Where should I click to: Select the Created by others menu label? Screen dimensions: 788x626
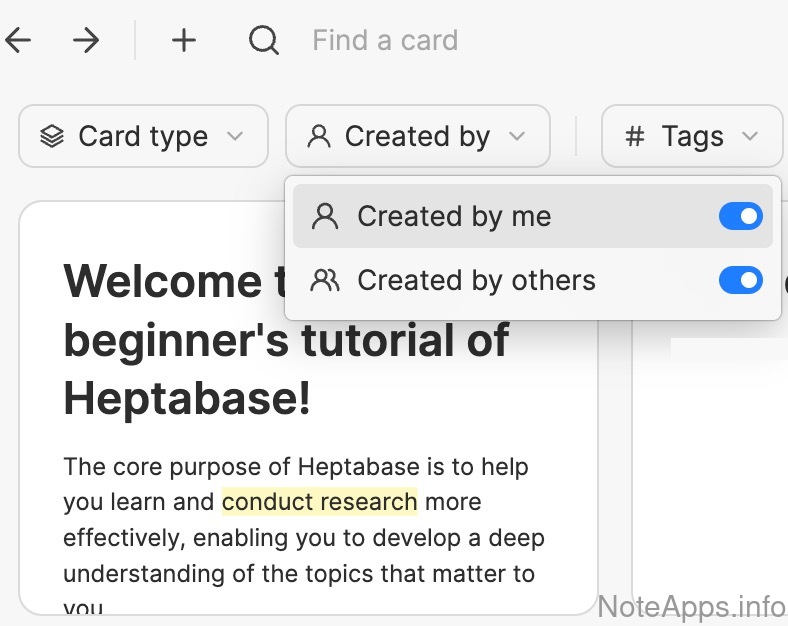pos(476,280)
